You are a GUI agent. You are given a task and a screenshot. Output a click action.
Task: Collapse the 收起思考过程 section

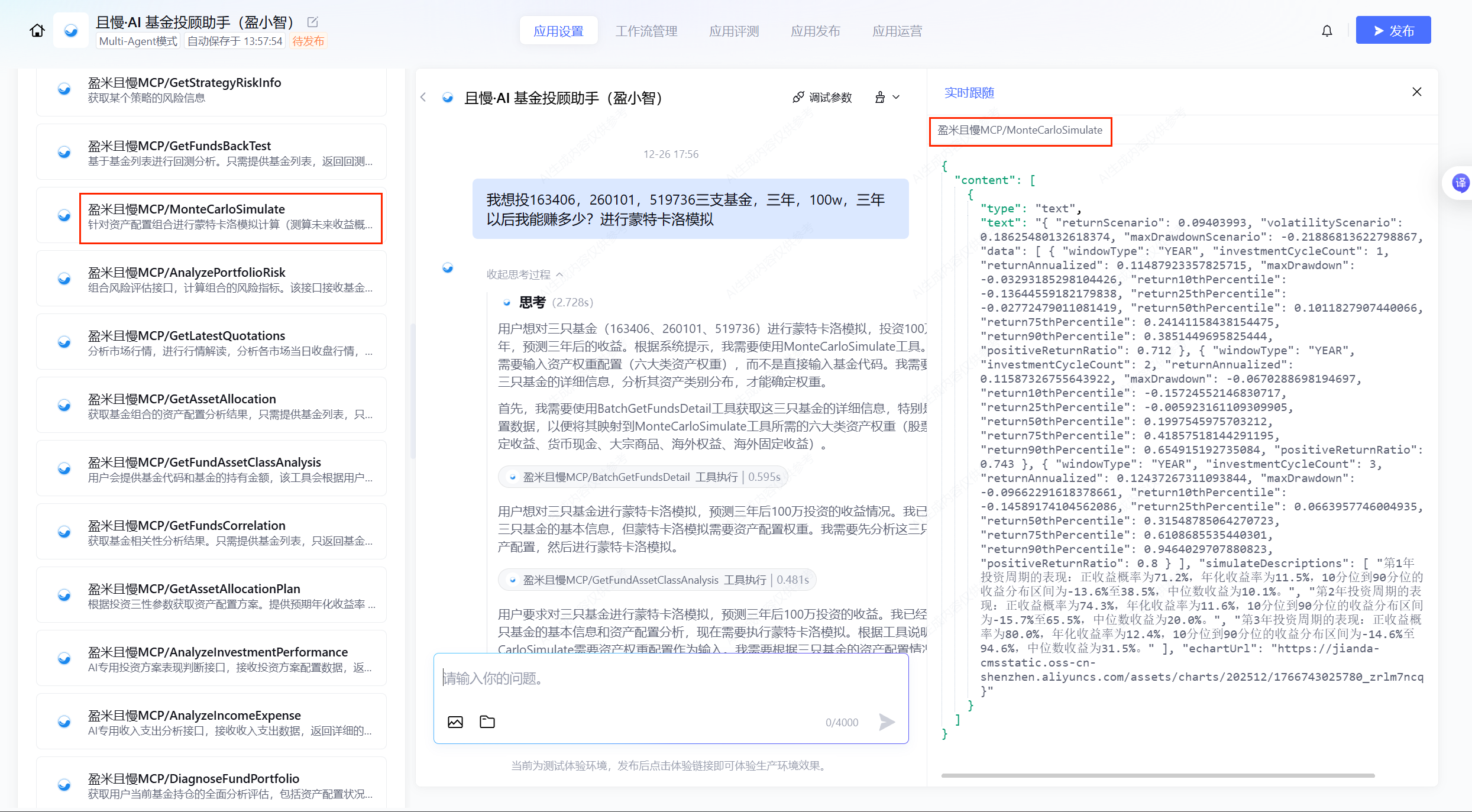click(524, 274)
